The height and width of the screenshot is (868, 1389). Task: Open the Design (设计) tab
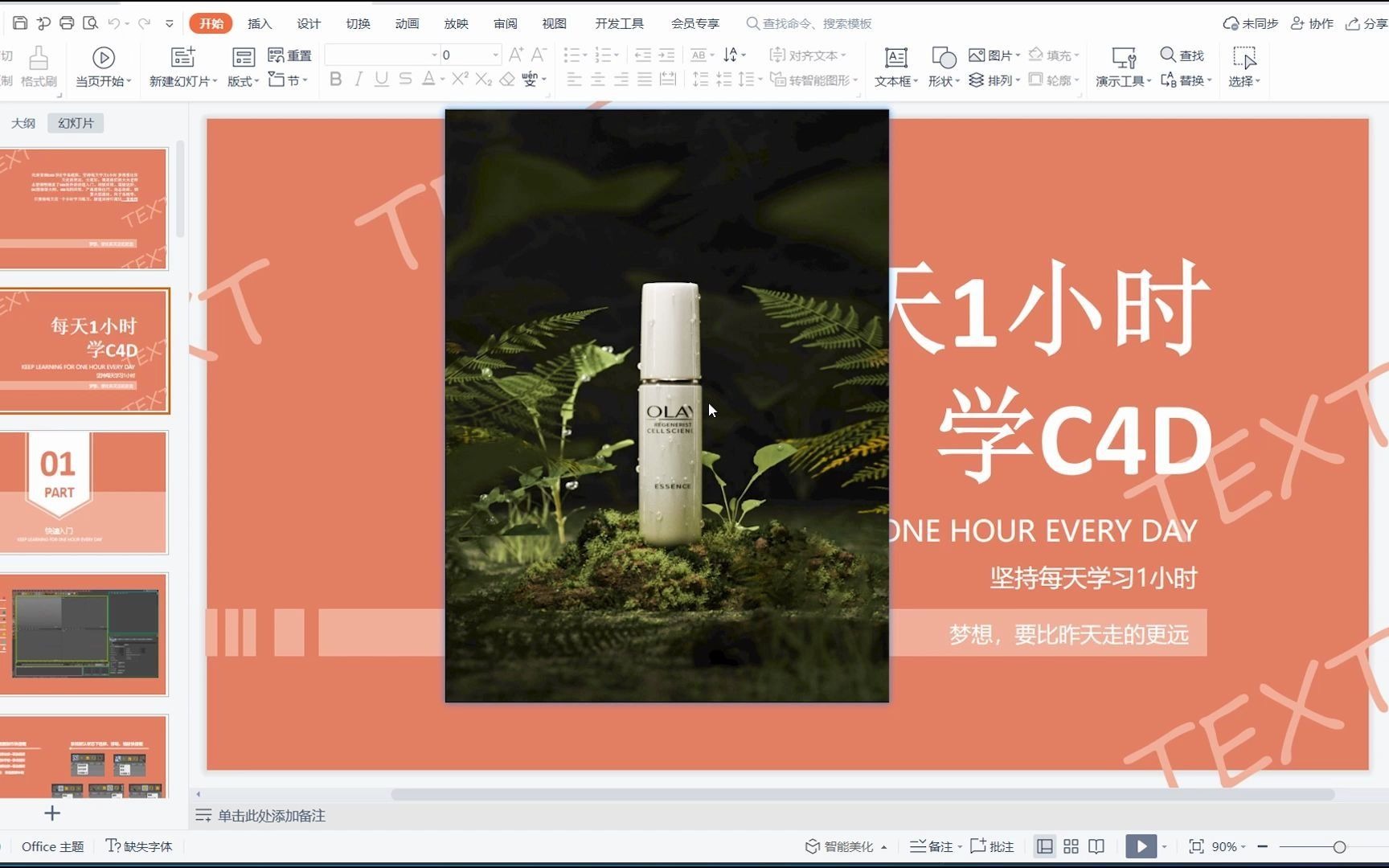[309, 23]
